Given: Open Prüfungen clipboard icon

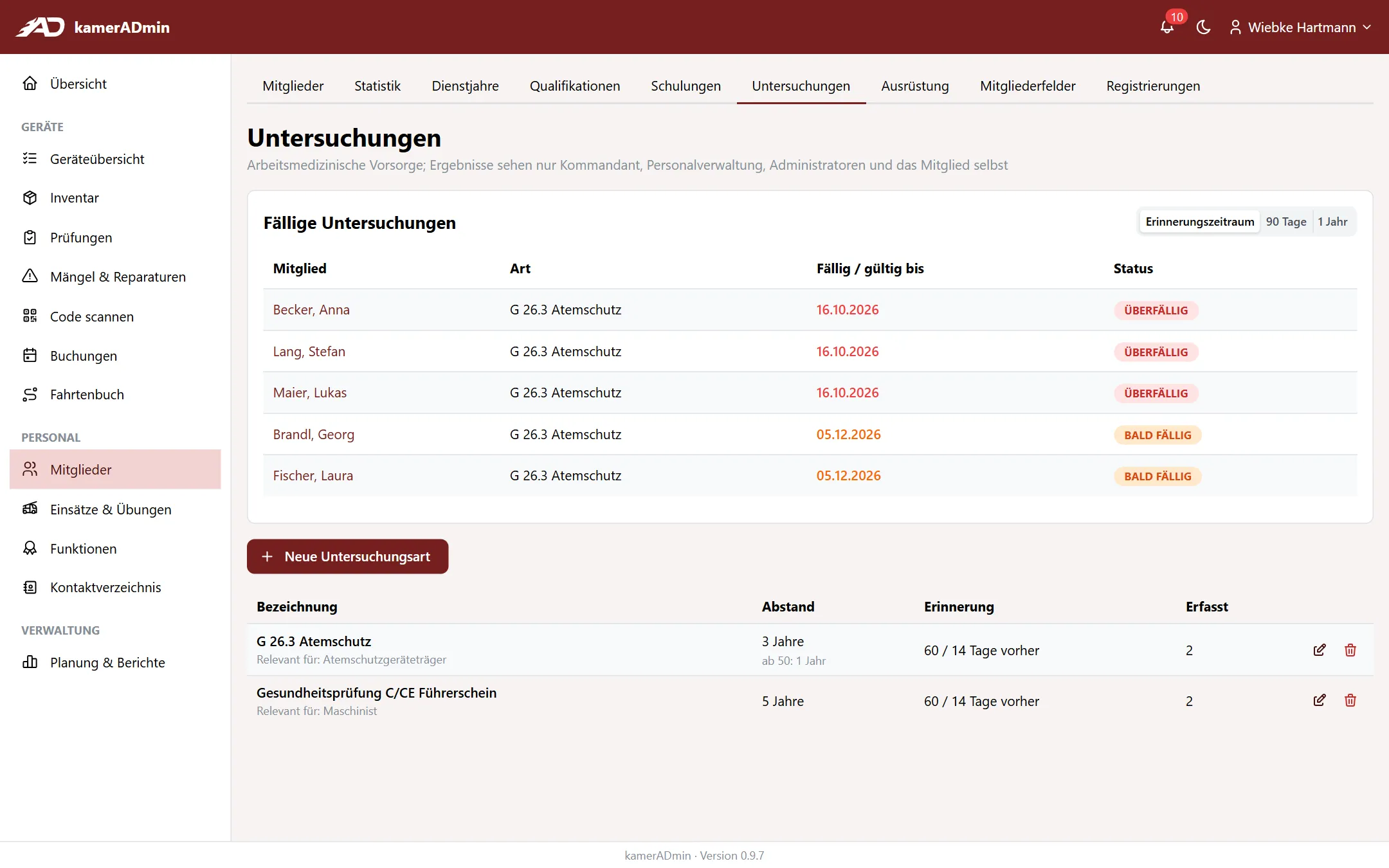Looking at the screenshot, I should point(30,237).
